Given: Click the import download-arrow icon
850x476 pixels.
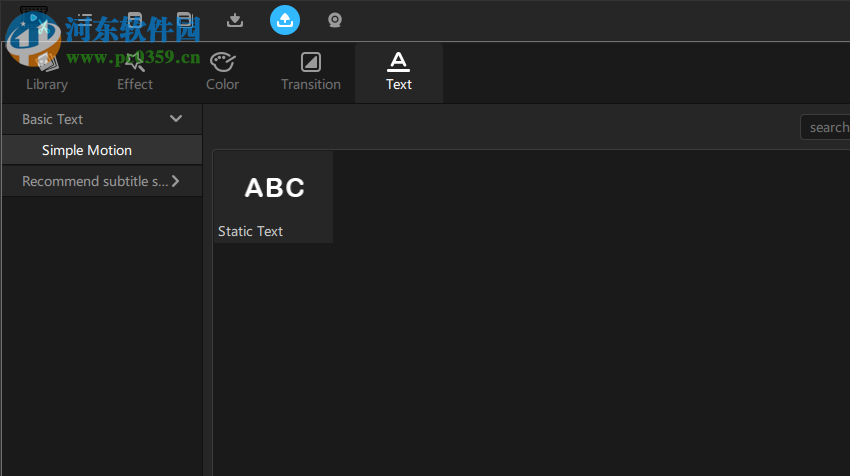Looking at the screenshot, I should (x=235, y=19).
